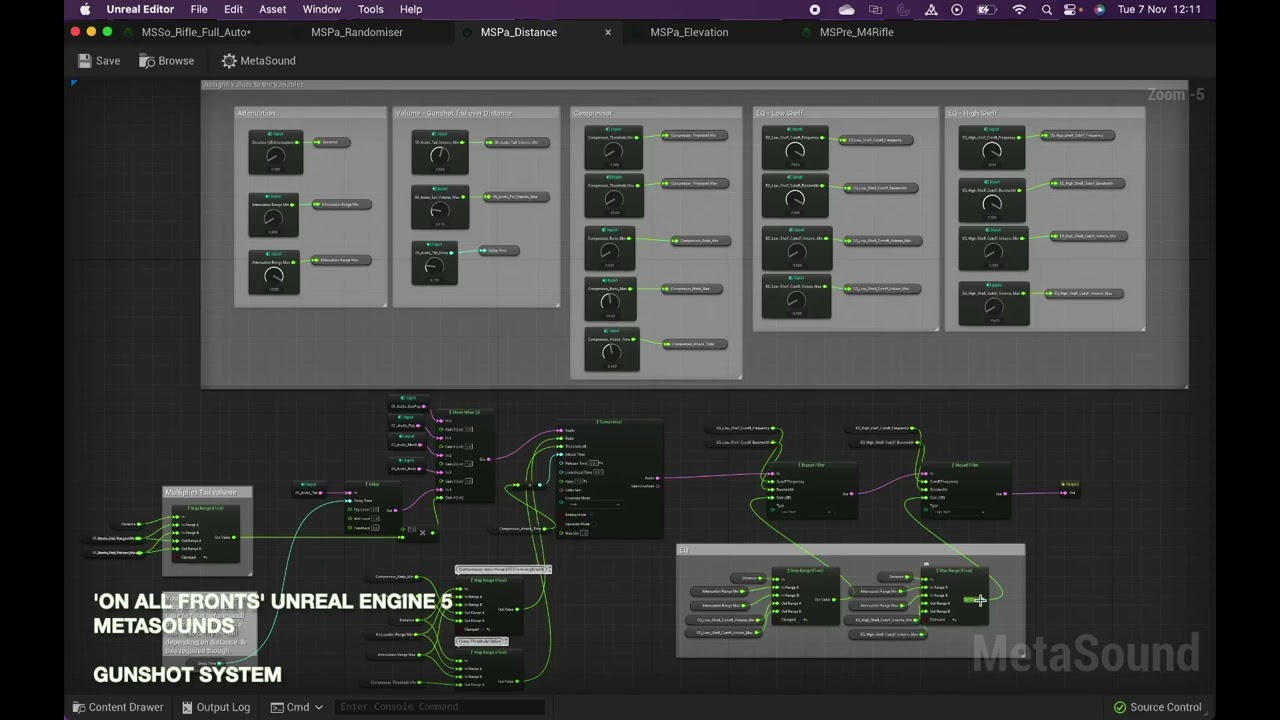Screen dimensions: 1280x720
Task: Open macOS Control Center icon
Action: (x=1071, y=9)
